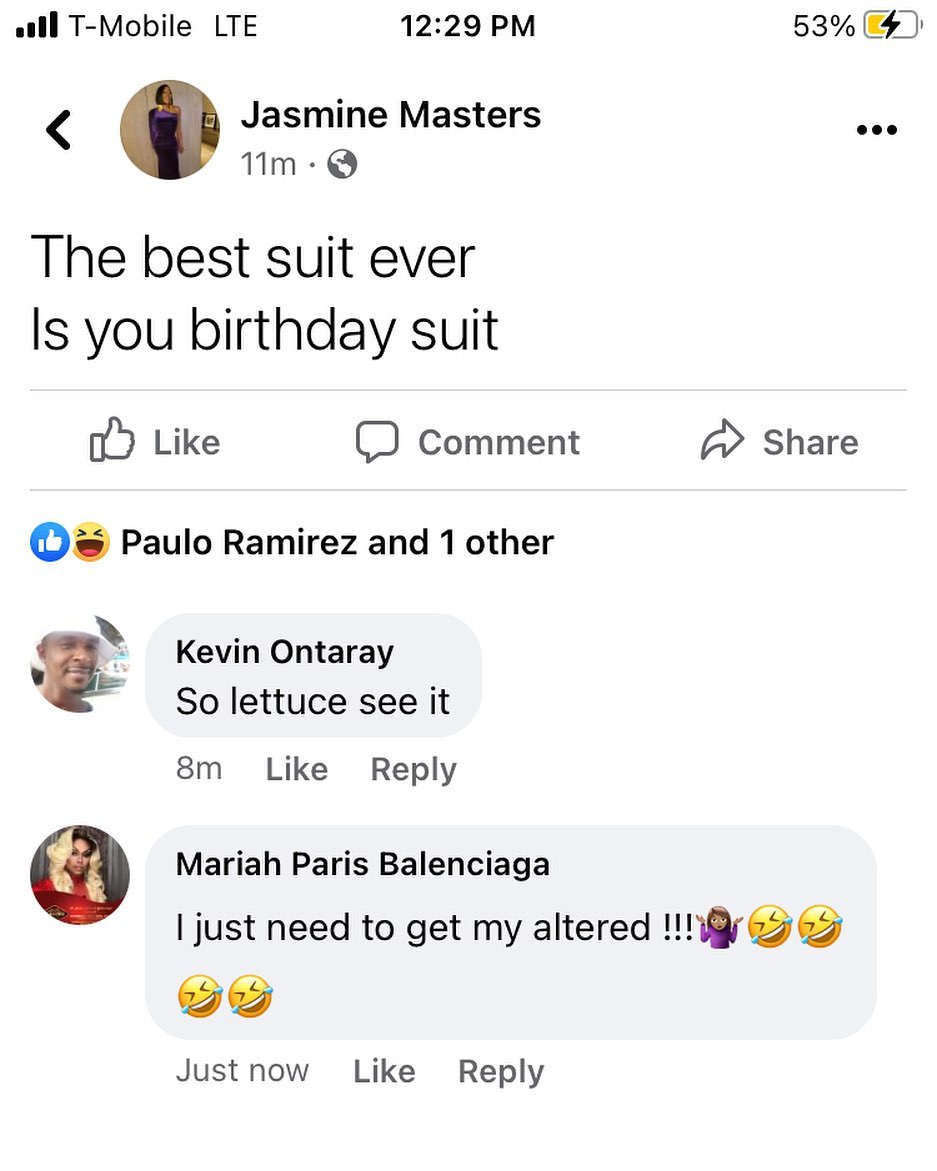This screenshot has height=1171, width=937.
Task: Open the three-dot post options menu
Action: [877, 130]
